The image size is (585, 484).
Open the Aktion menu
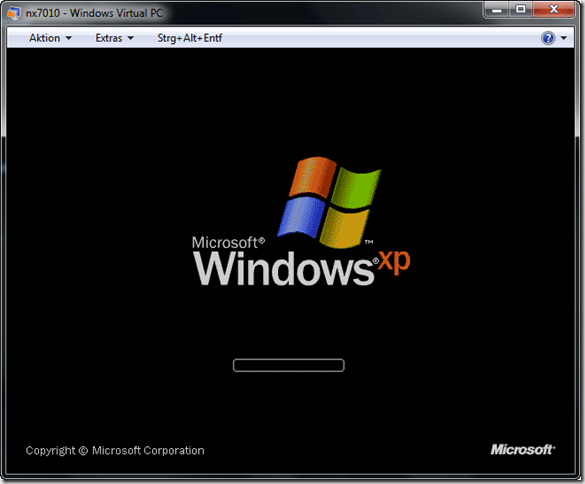pos(50,38)
